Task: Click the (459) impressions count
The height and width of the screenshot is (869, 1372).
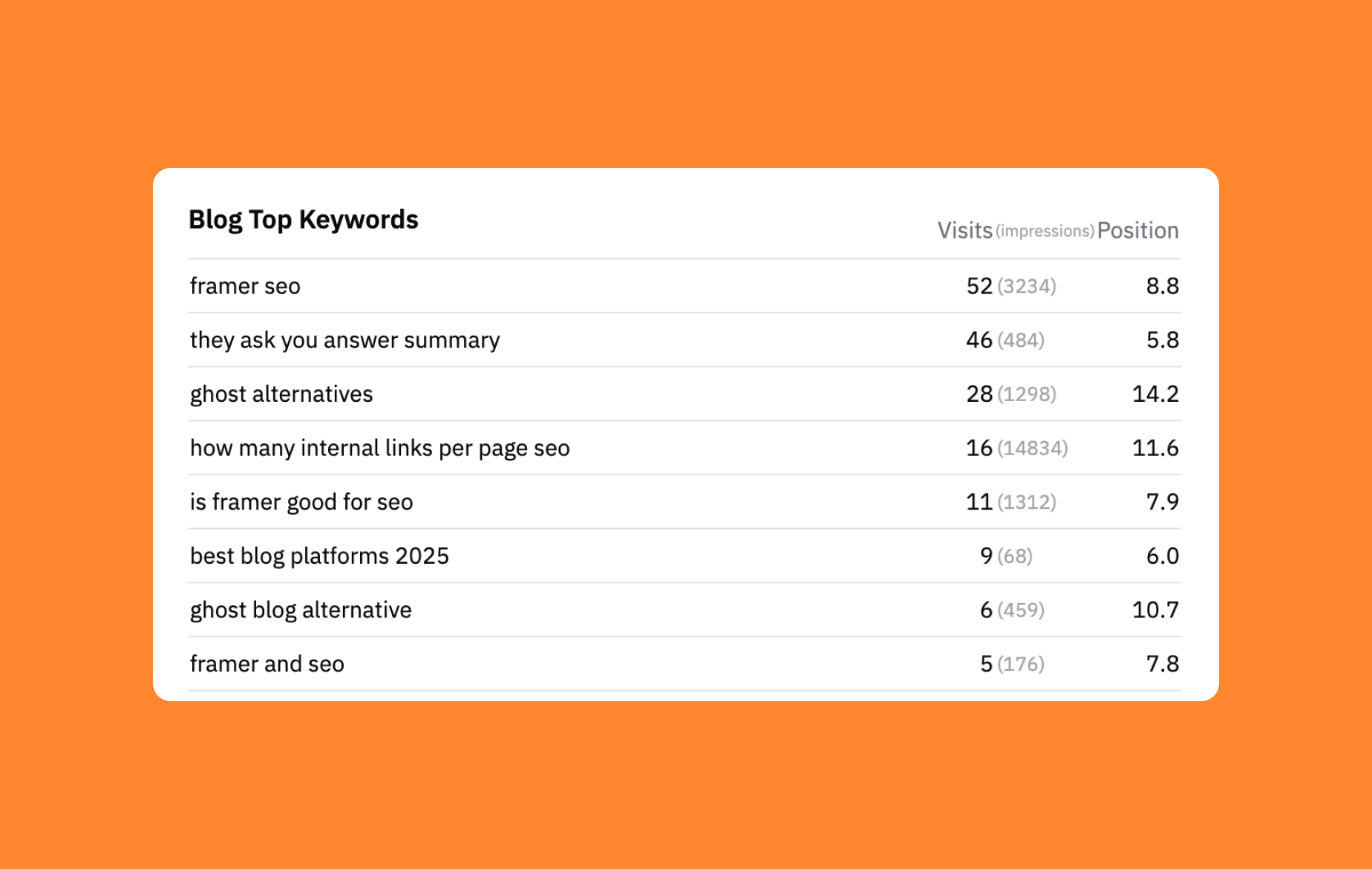Action: point(1020,610)
